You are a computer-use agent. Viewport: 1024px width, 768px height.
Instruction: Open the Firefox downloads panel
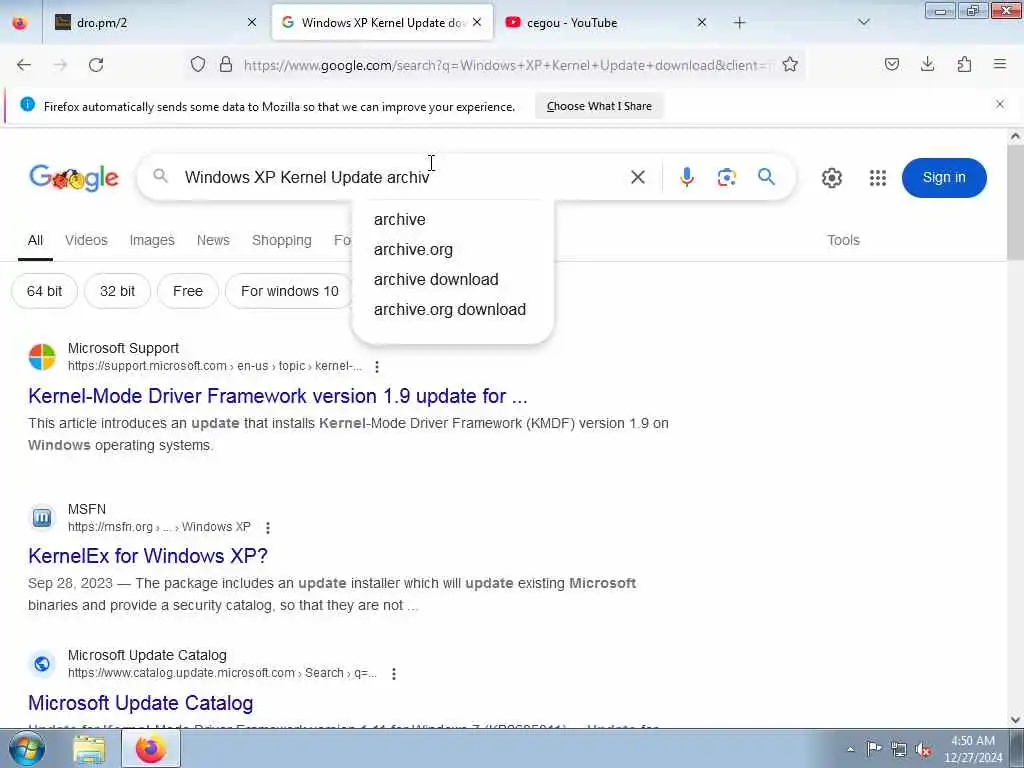coord(927,64)
